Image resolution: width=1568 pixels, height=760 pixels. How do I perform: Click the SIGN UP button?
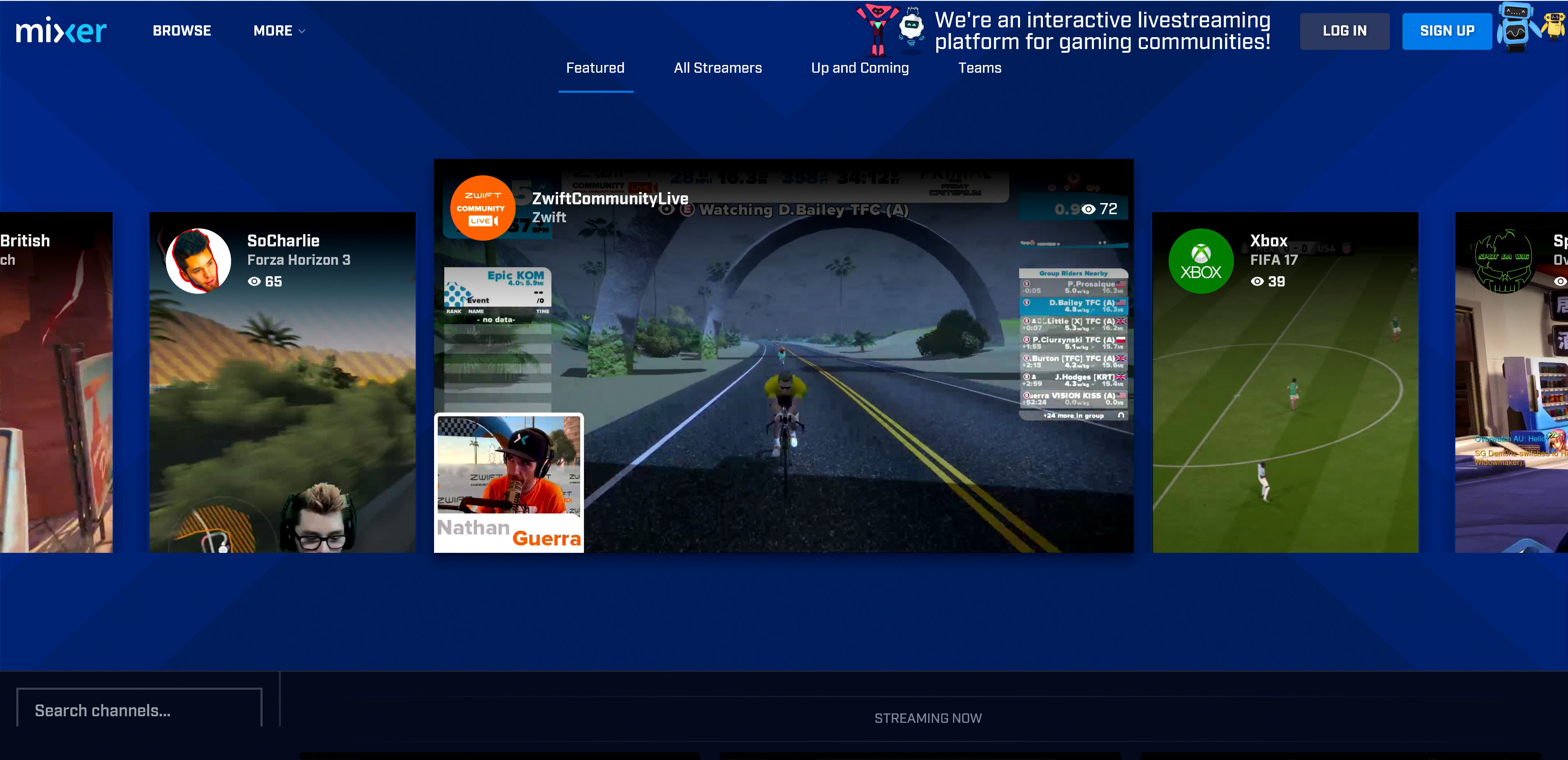1447,31
